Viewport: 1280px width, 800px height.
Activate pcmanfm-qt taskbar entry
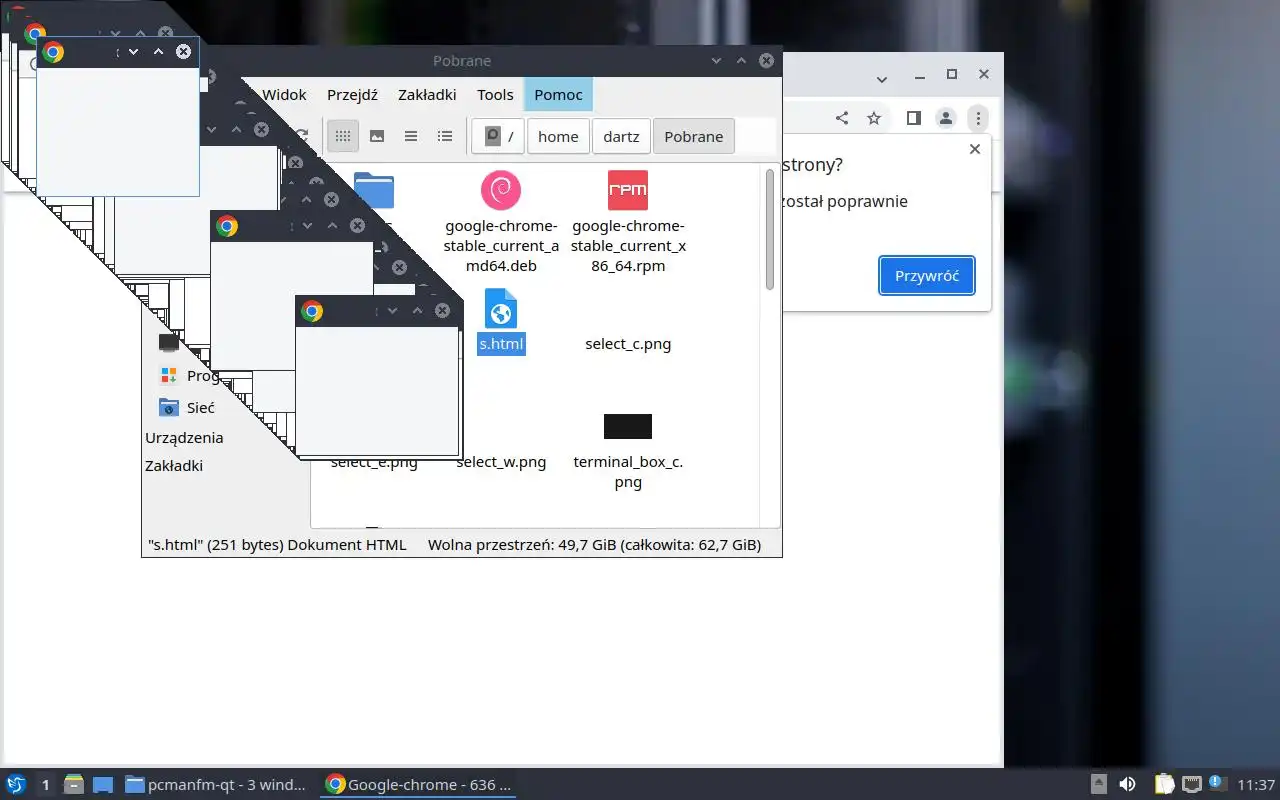[216, 784]
